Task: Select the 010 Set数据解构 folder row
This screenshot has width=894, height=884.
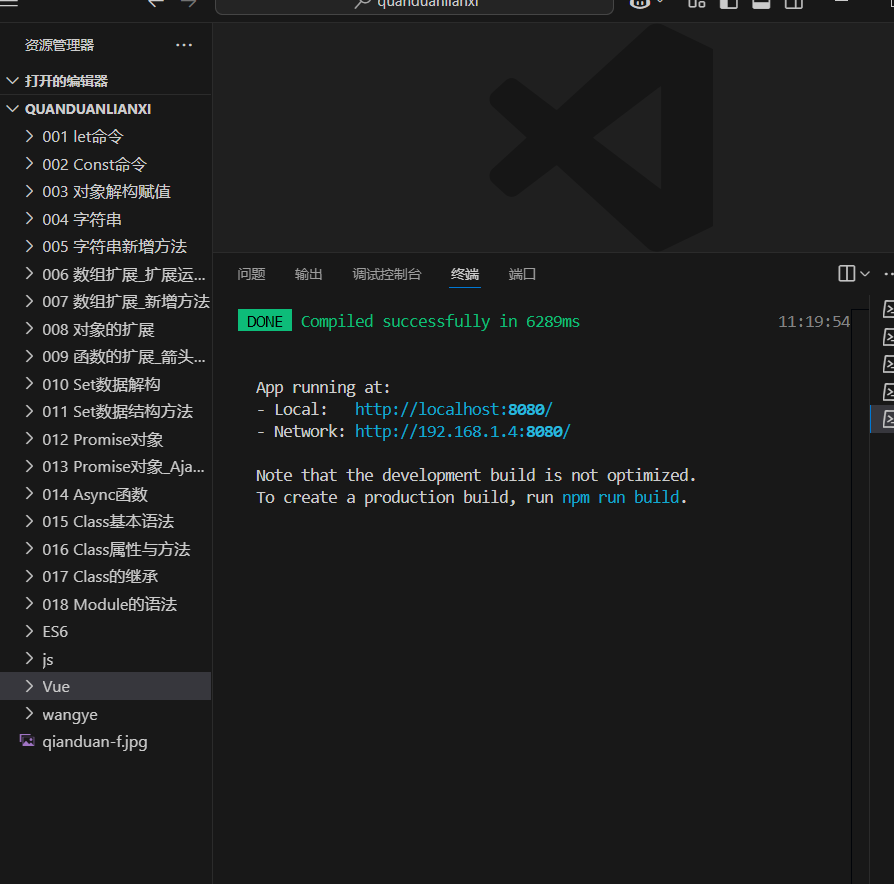Action: coord(105,384)
